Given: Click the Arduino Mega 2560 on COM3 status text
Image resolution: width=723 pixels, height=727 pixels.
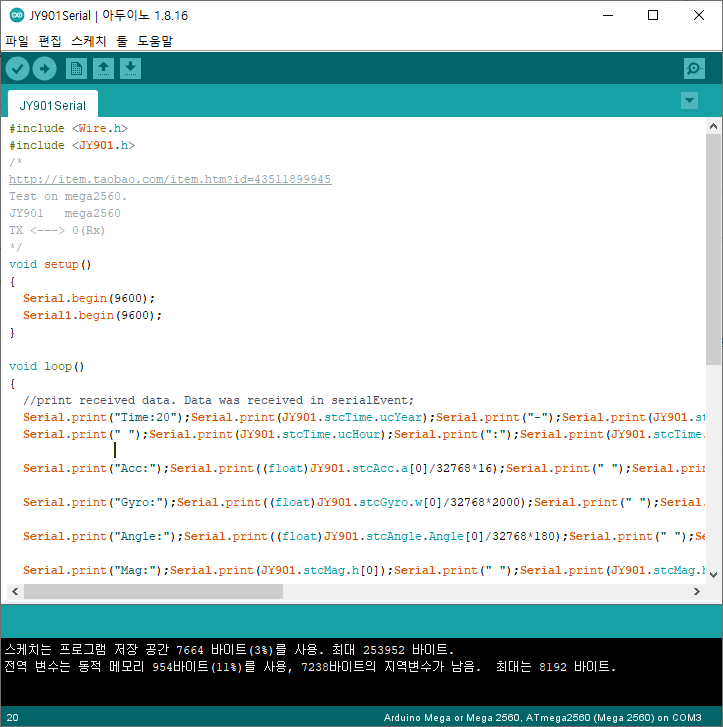Looking at the screenshot, I should (543, 718).
